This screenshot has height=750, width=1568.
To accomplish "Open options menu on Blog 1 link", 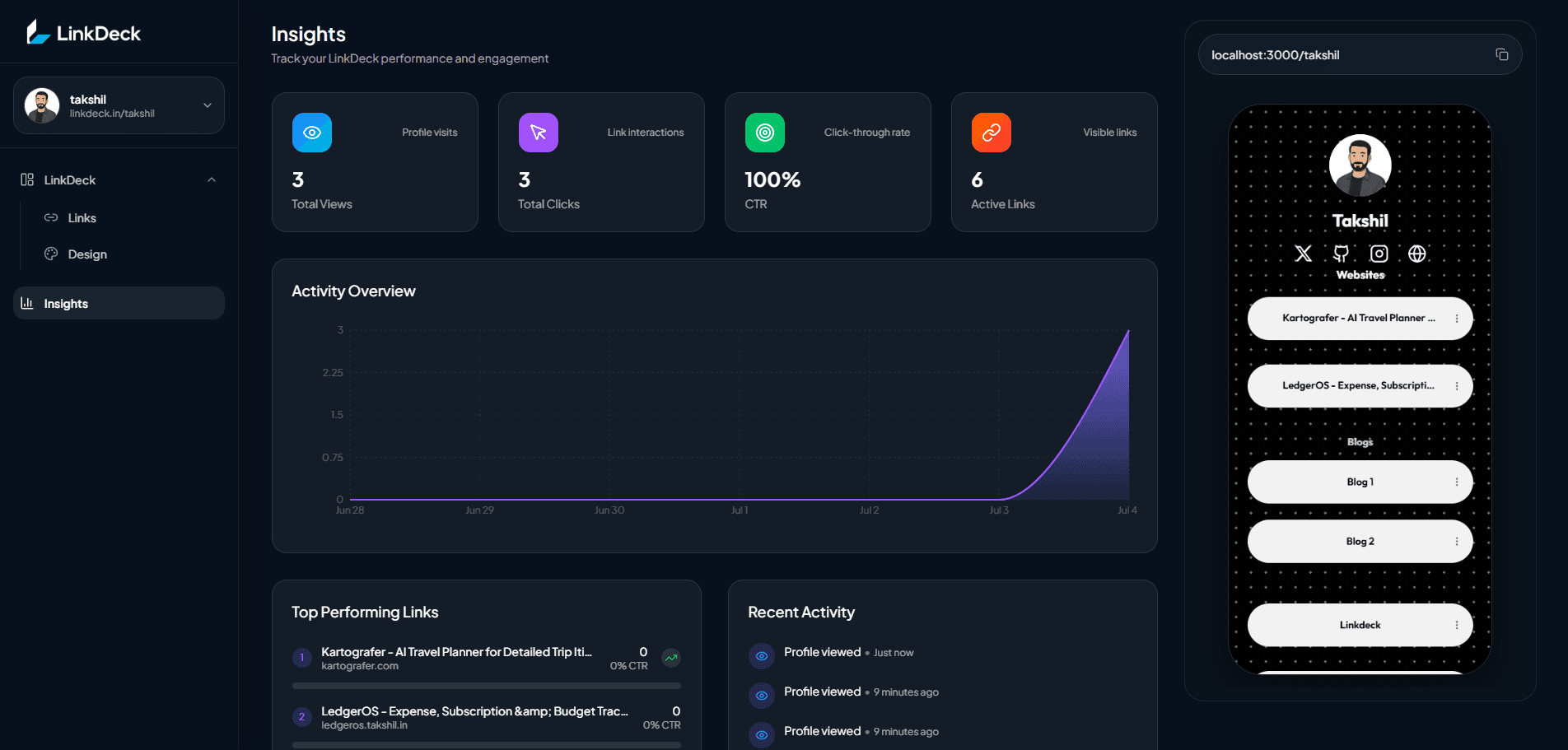I will tap(1457, 482).
